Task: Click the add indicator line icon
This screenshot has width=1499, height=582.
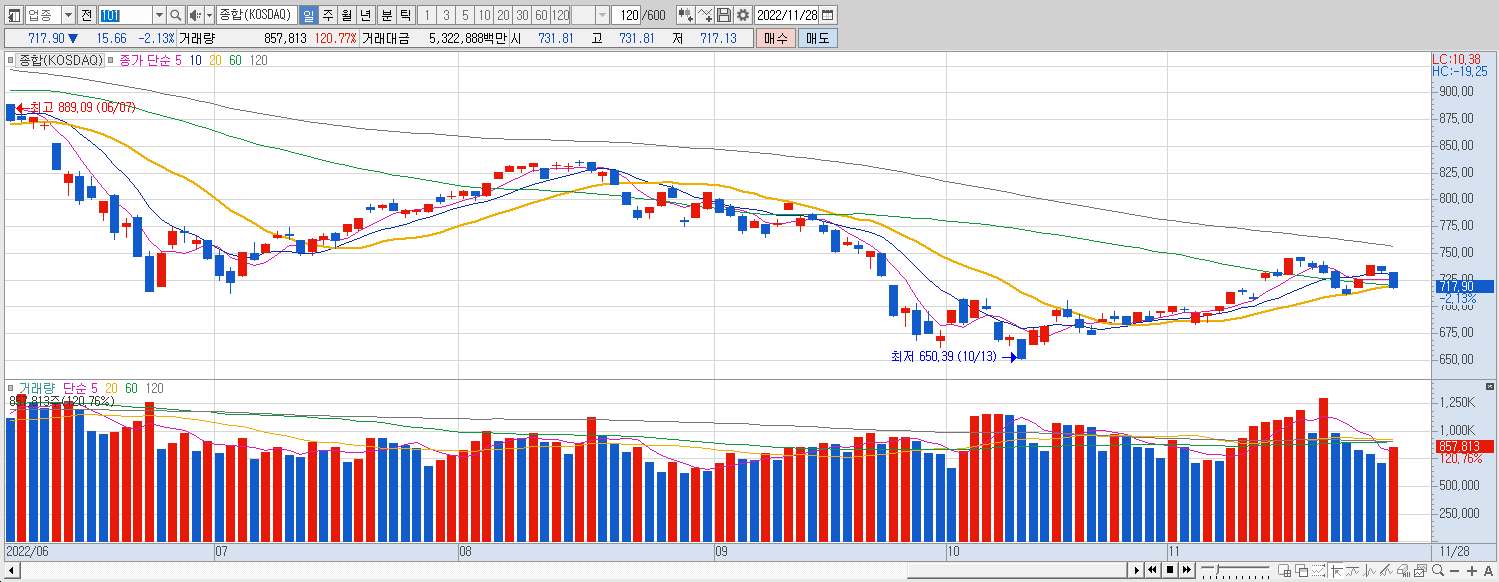Action: click(704, 15)
